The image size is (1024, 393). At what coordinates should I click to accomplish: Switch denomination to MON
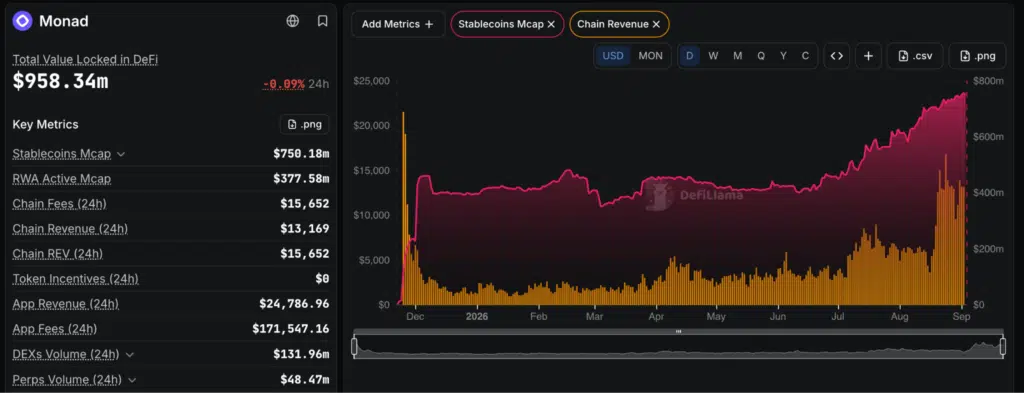pyautogui.click(x=650, y=55)
